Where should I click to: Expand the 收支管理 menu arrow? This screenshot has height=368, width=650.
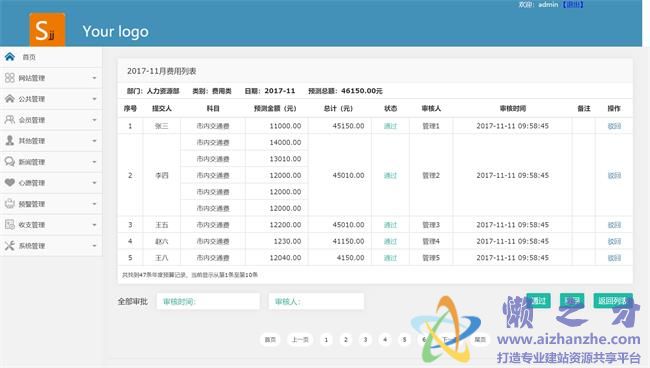[94, 225]
